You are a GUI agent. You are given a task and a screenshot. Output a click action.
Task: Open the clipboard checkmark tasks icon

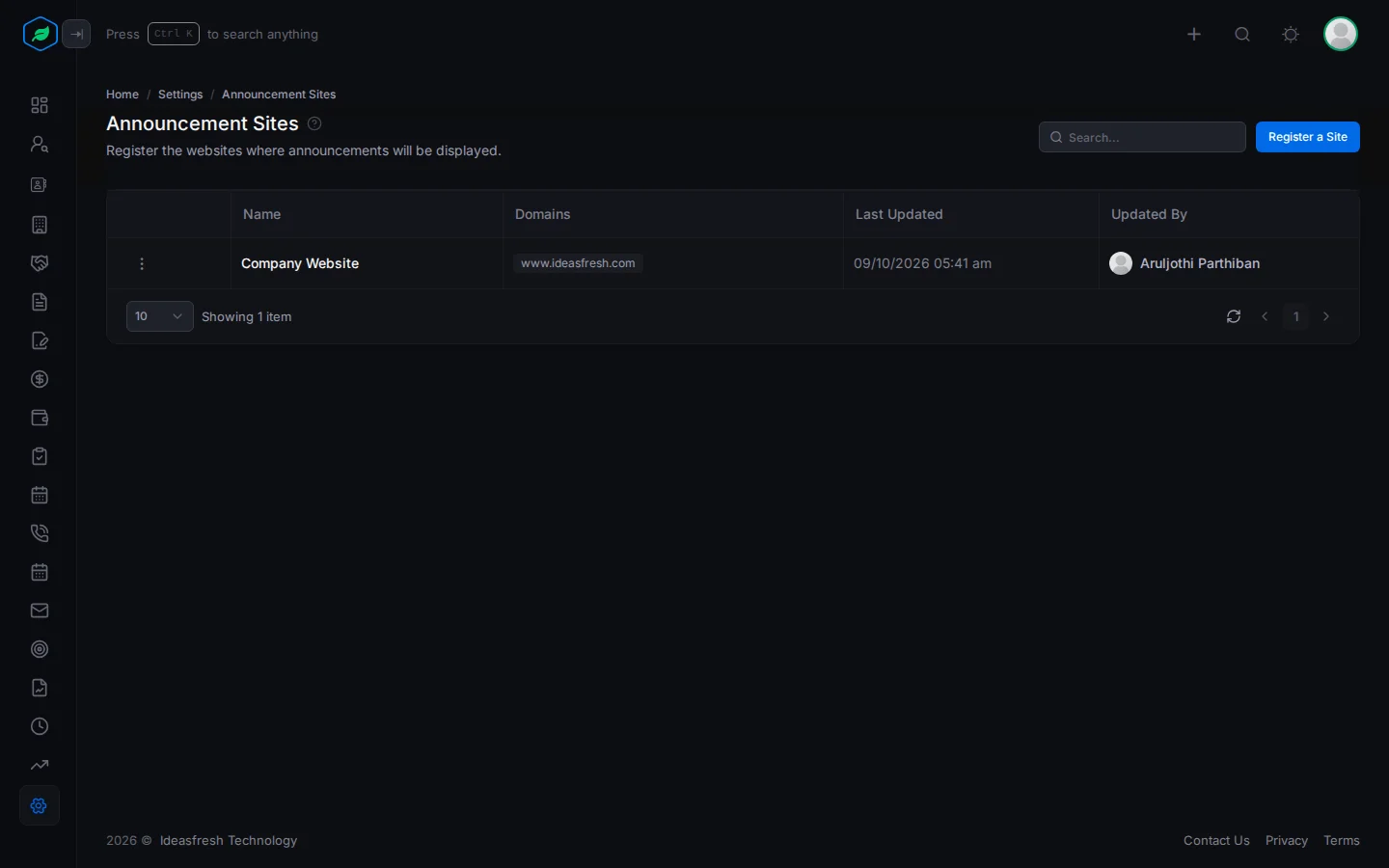40,456
